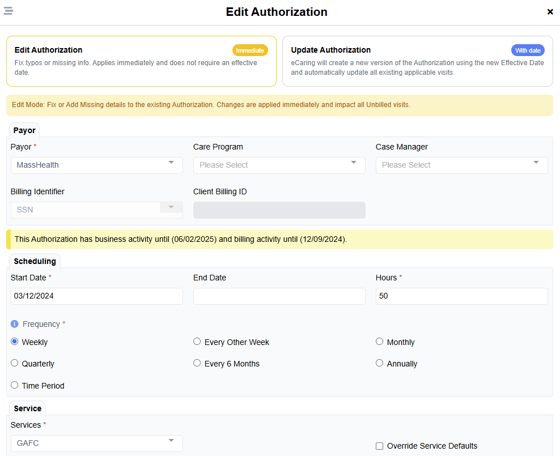This screenshot has height=456, width=560.
Task: Open the Payor dropdown showing MassHealth
Action: click(x=97, y=165)
